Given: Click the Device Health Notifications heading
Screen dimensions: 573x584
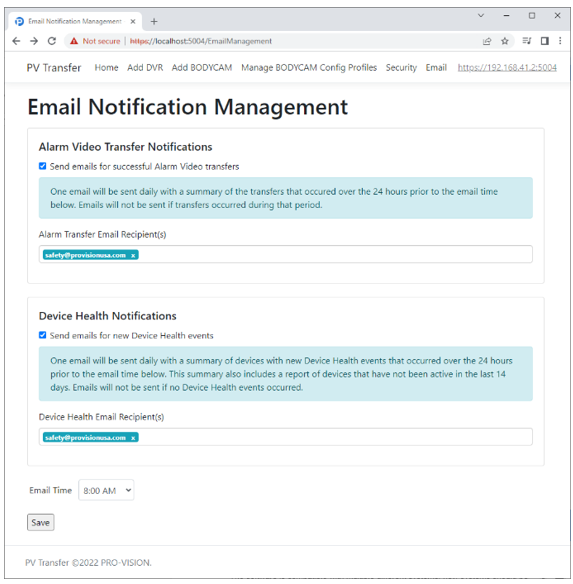Looking at the screenshot, I should pyautogui.click(x=108, y=316).
